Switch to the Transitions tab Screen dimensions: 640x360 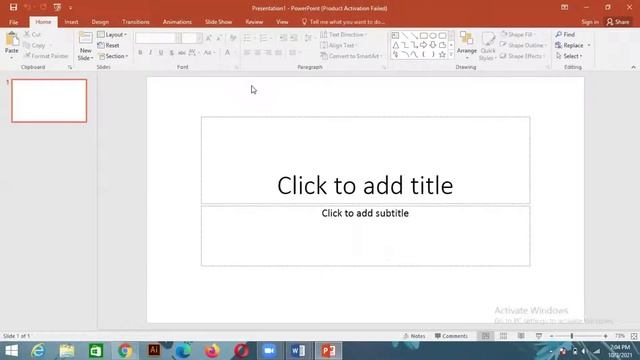click(x=136, y=22)
